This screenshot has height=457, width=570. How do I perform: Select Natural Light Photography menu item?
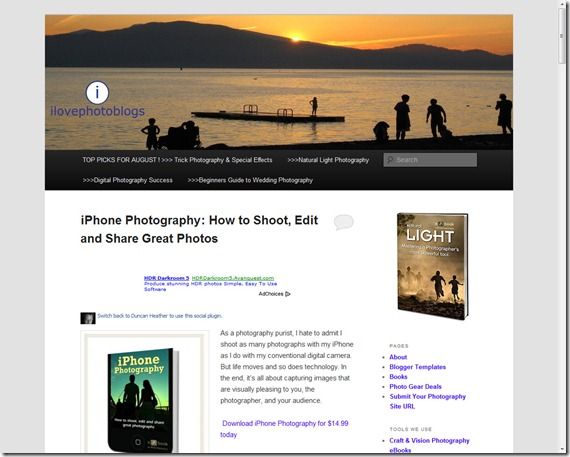tap(328, 160)
